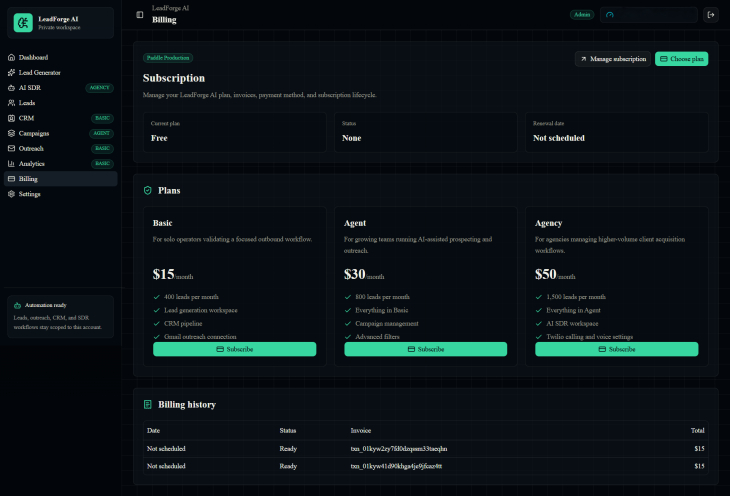Click the Outreach mail icon
The width and height of the screenshot is (730, 496).
pos(11,149)
